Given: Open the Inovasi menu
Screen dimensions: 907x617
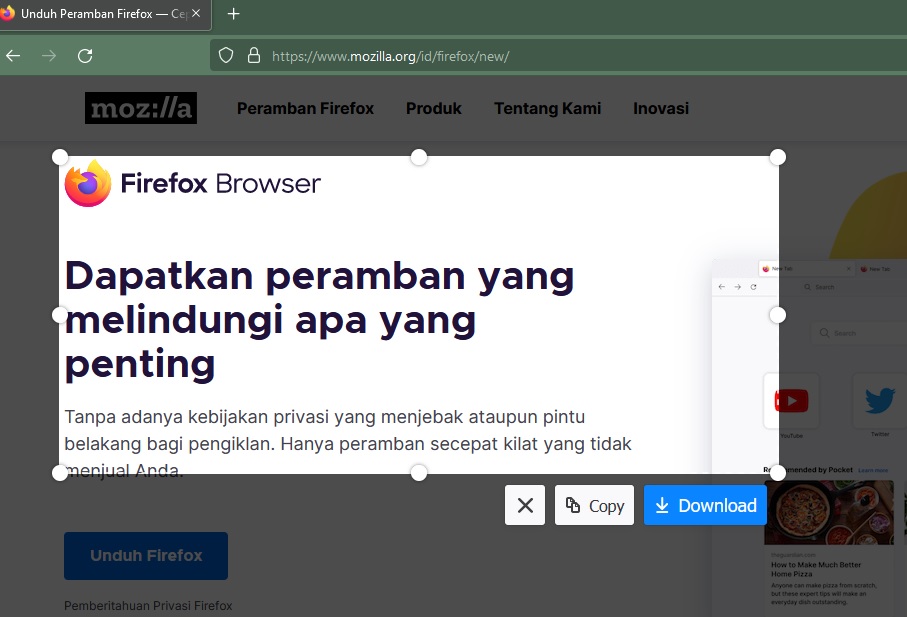Looking at the screenshot, I should click(x=661, y=109).
